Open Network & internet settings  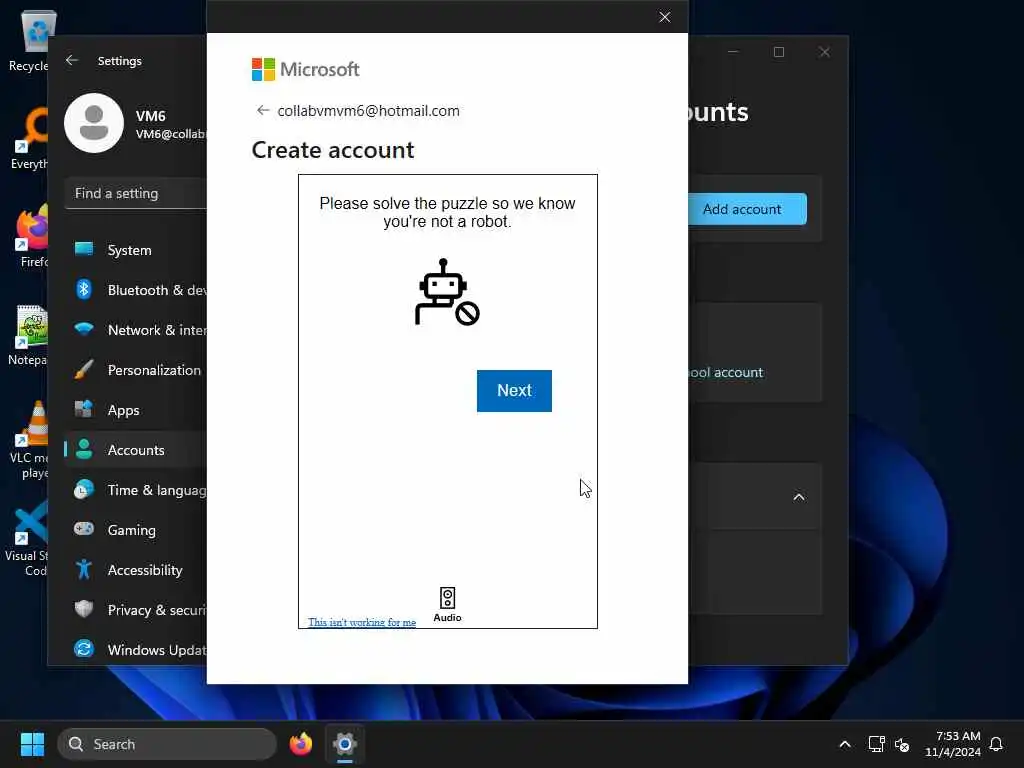click(135, 330)
